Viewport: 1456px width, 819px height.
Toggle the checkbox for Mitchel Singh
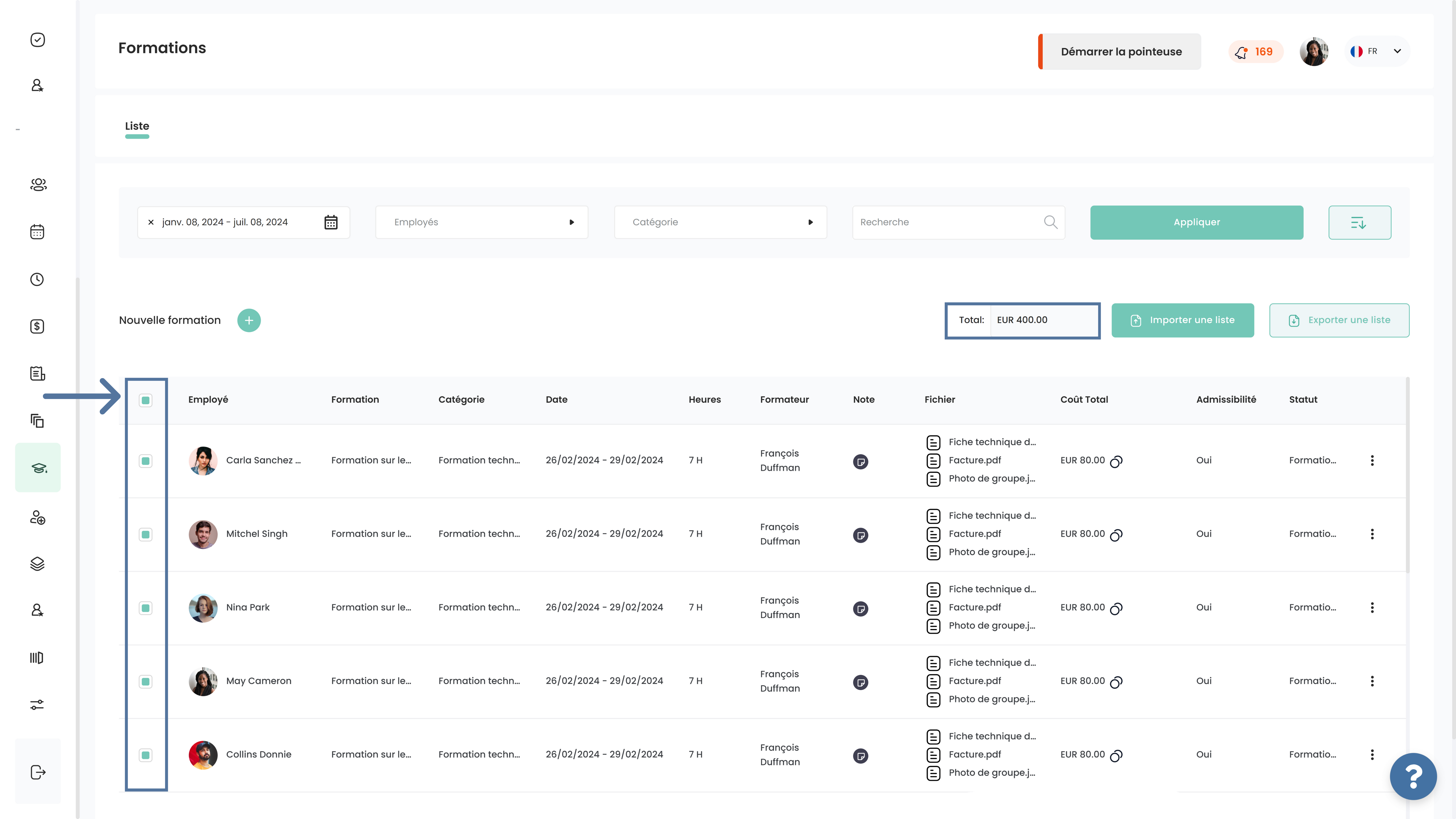(146, 535)
